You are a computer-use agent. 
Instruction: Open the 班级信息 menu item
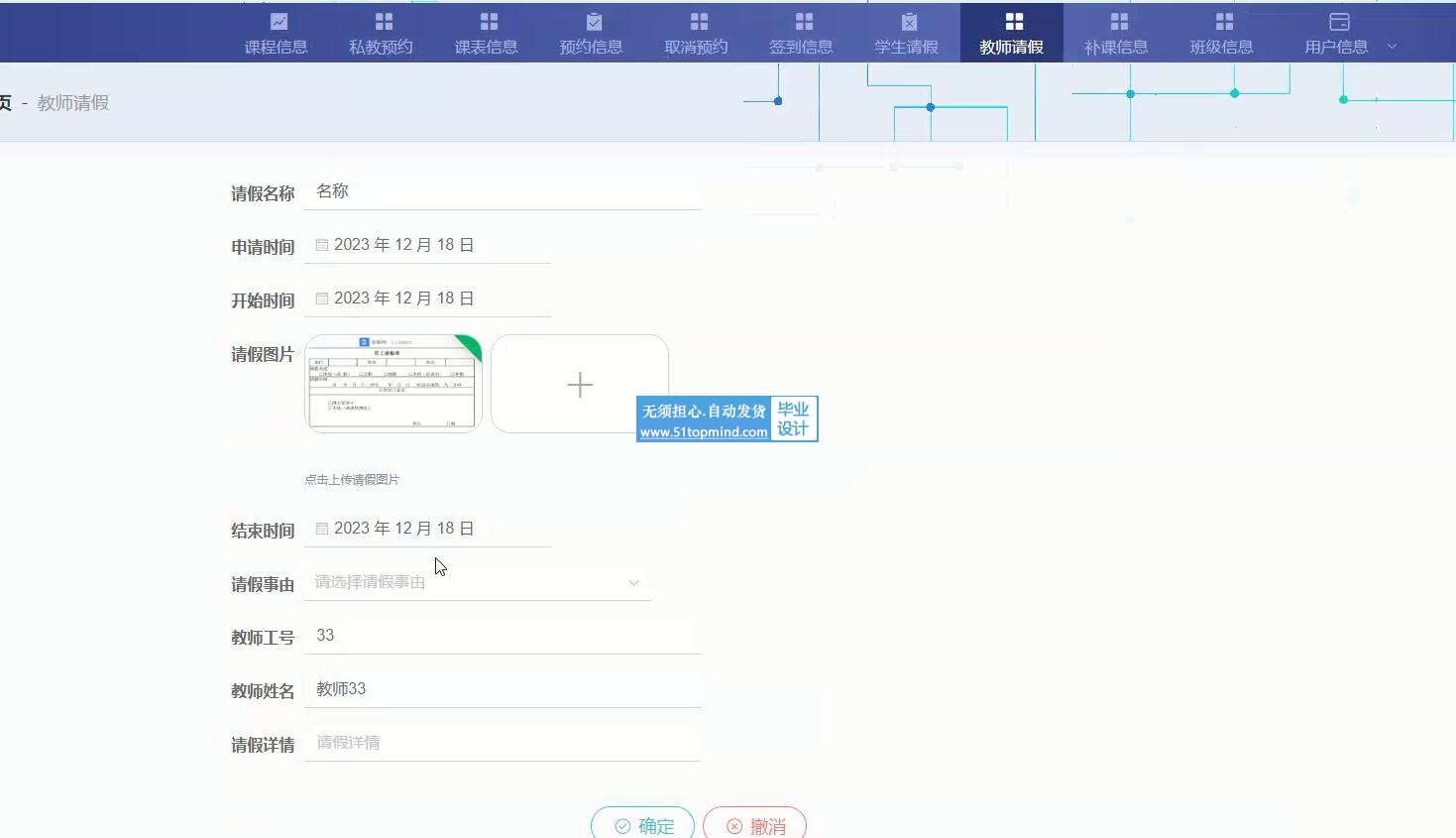pyautogui.click(x=1221, y=34)
